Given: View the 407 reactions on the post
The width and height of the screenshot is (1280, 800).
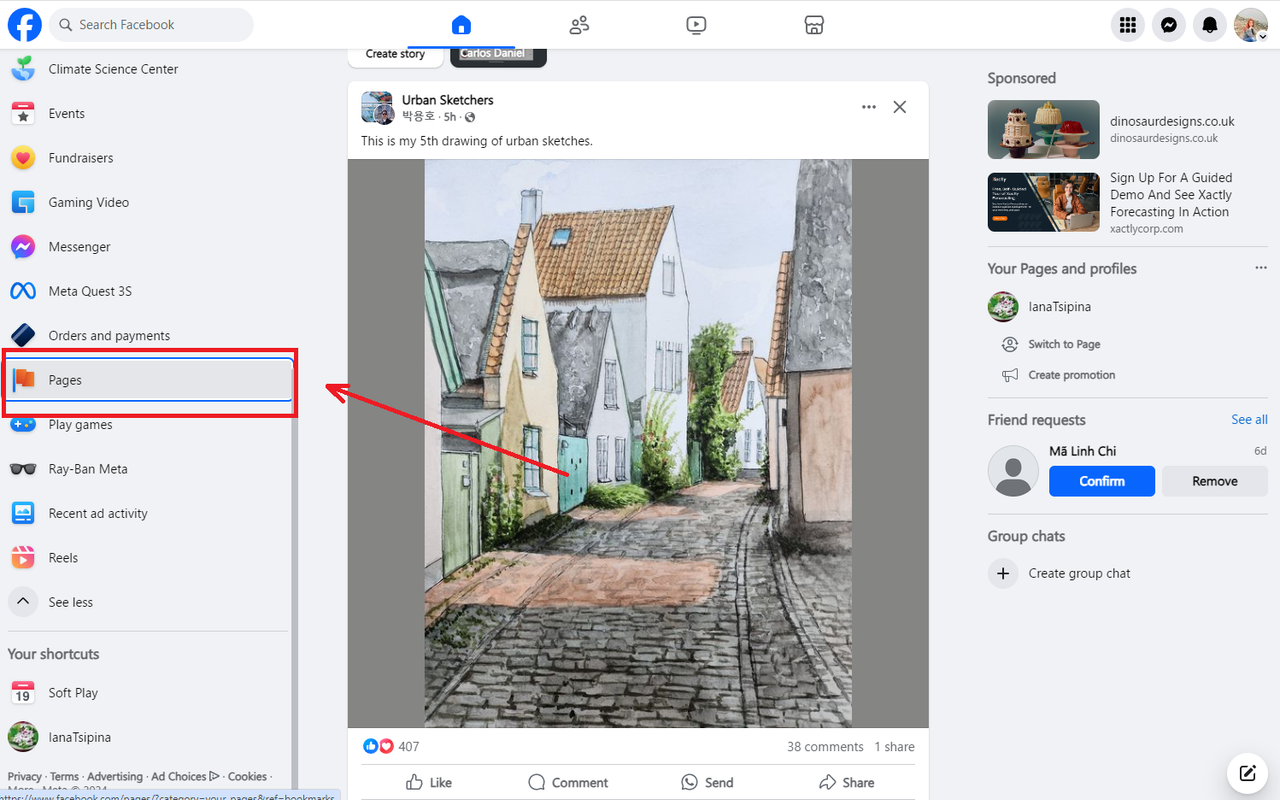Looking at the screenshot, I should point(392,746).
